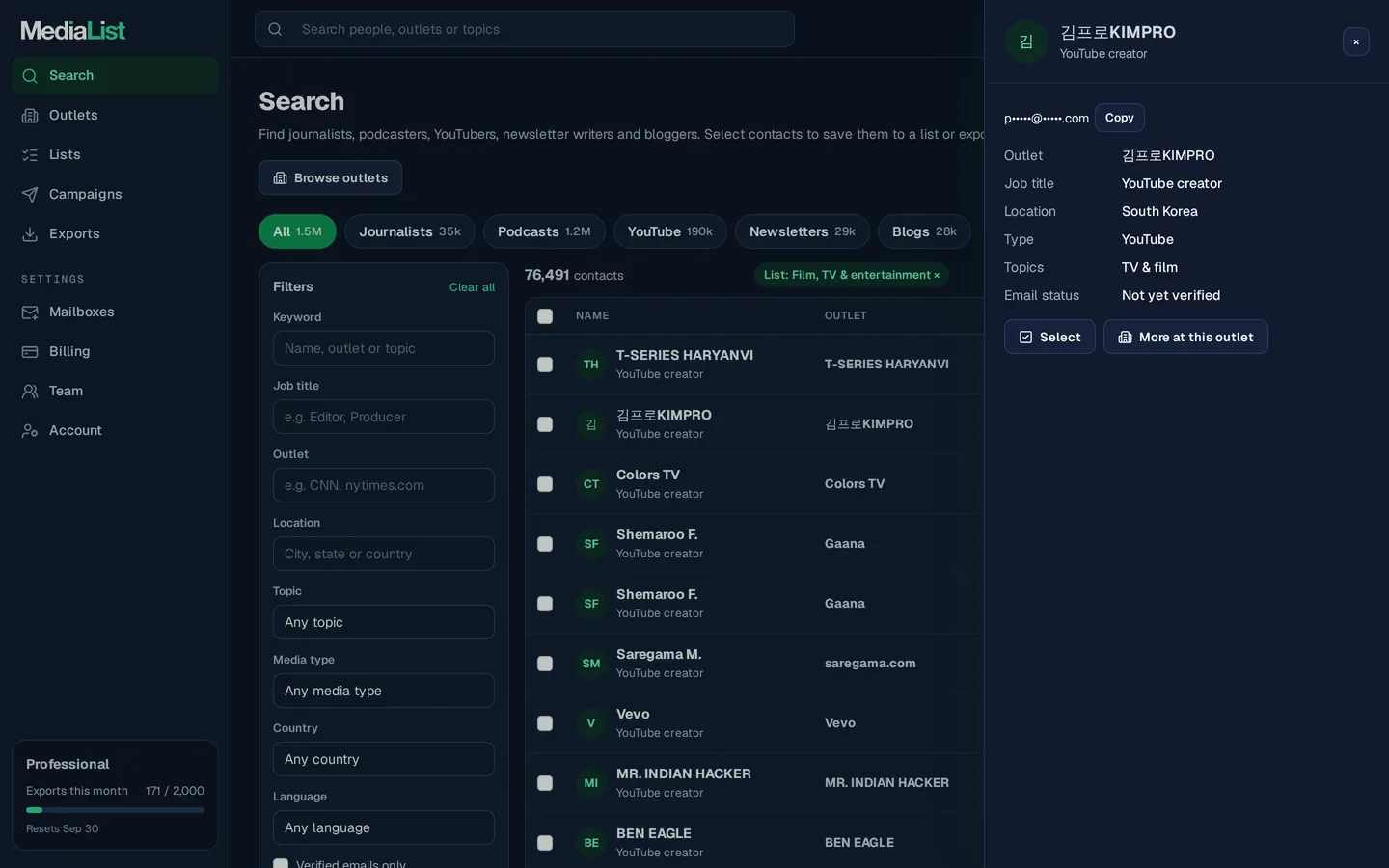Open the Outlets sidebar icon

(x=30, y=116)
